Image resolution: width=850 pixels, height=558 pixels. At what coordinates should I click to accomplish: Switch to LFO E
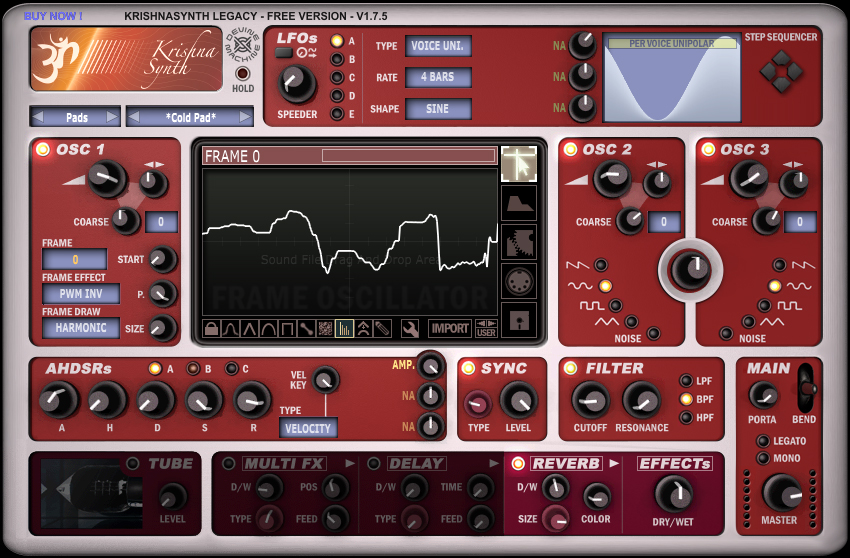click(337, 114)
